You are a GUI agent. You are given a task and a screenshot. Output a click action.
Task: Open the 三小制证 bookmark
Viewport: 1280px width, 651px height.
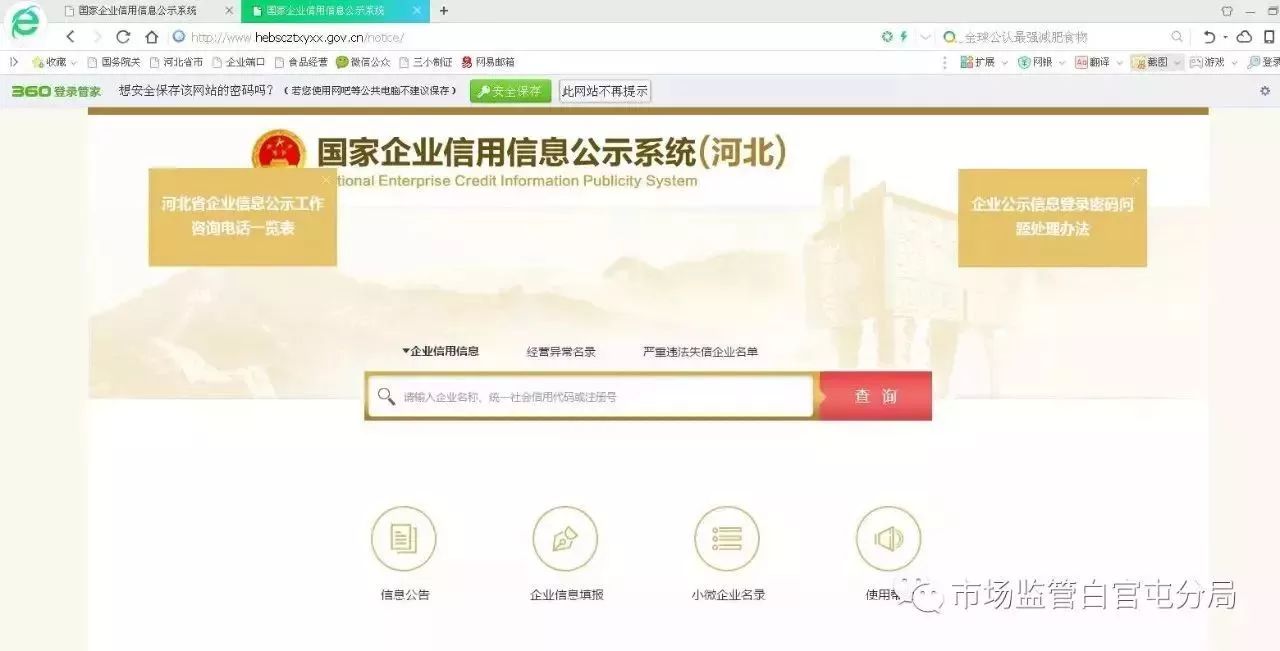[425, 62]
